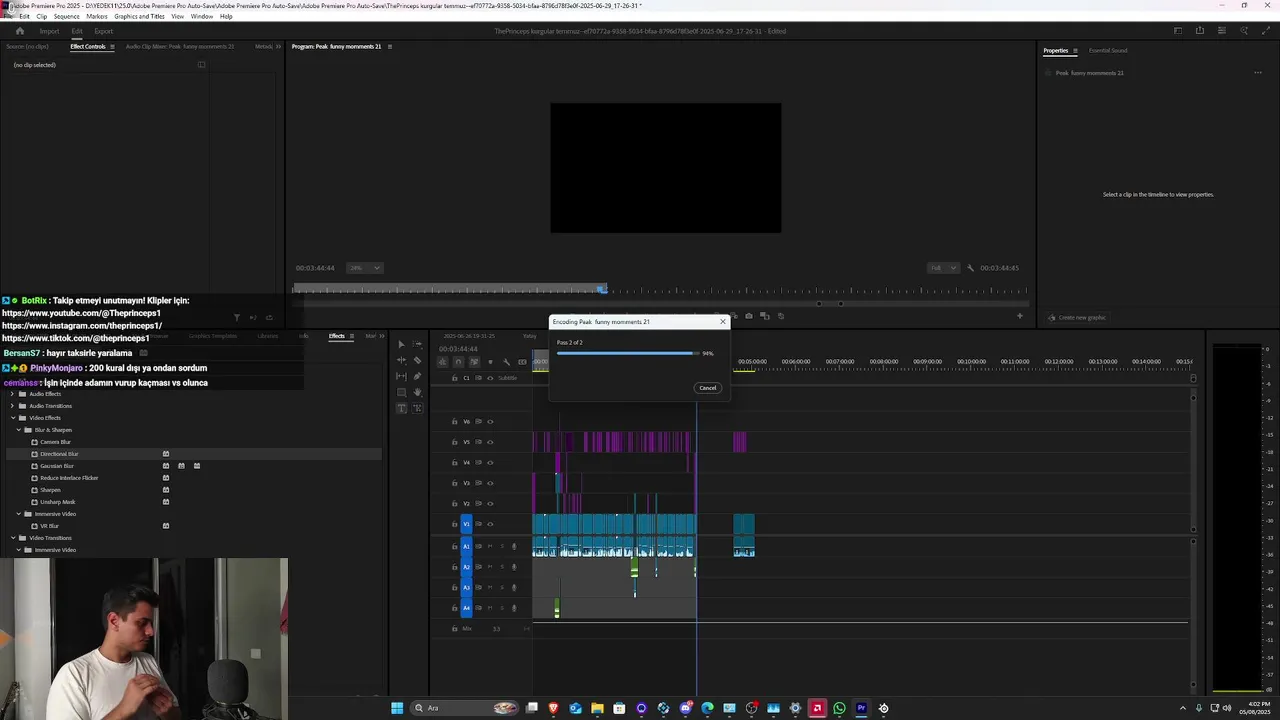
Task: Toggle timeline Snap magnet icon
Action: (x=458, y=362)
